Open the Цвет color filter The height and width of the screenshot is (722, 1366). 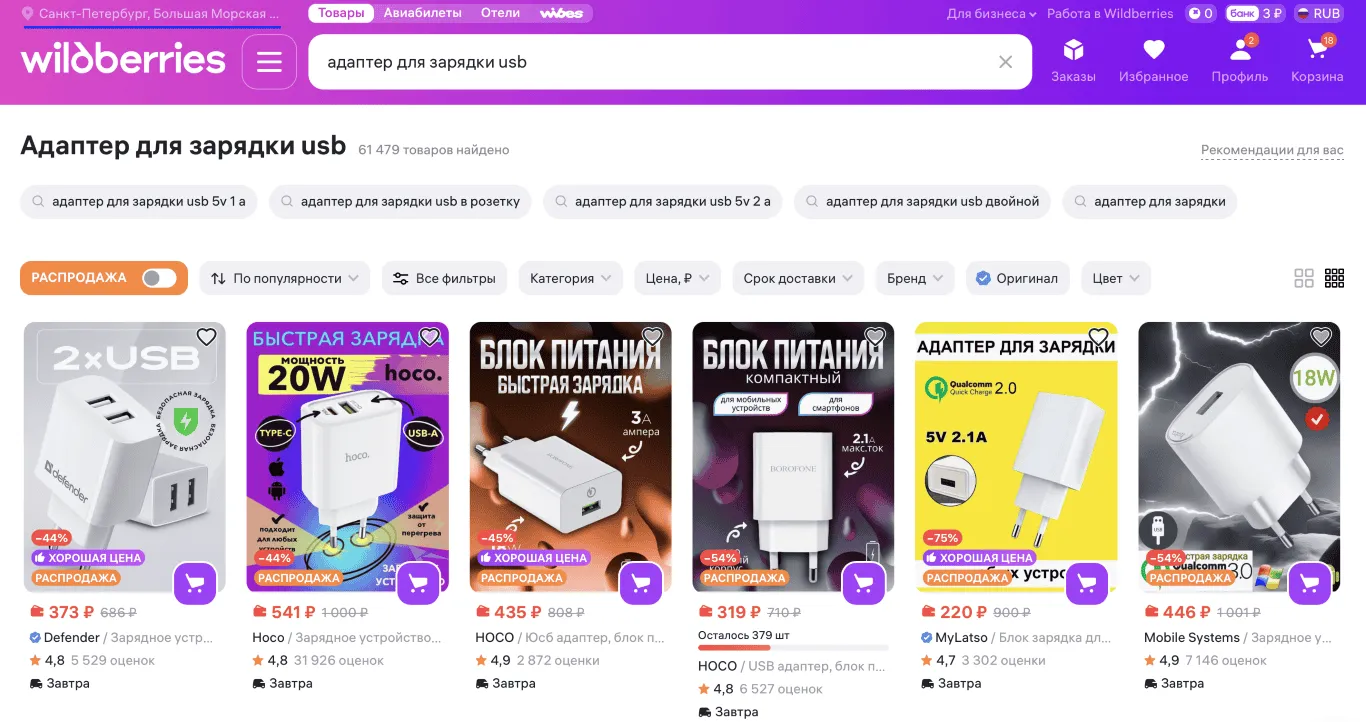(x=1116, y=278)
